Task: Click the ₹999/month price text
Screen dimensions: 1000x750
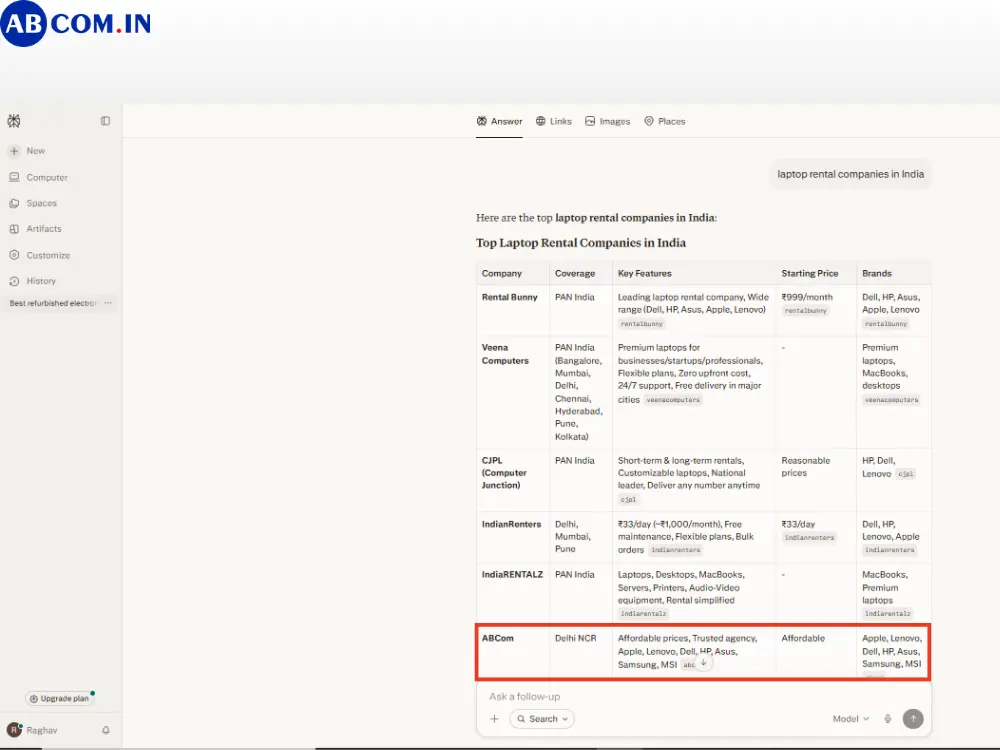Action: [807, 297]
